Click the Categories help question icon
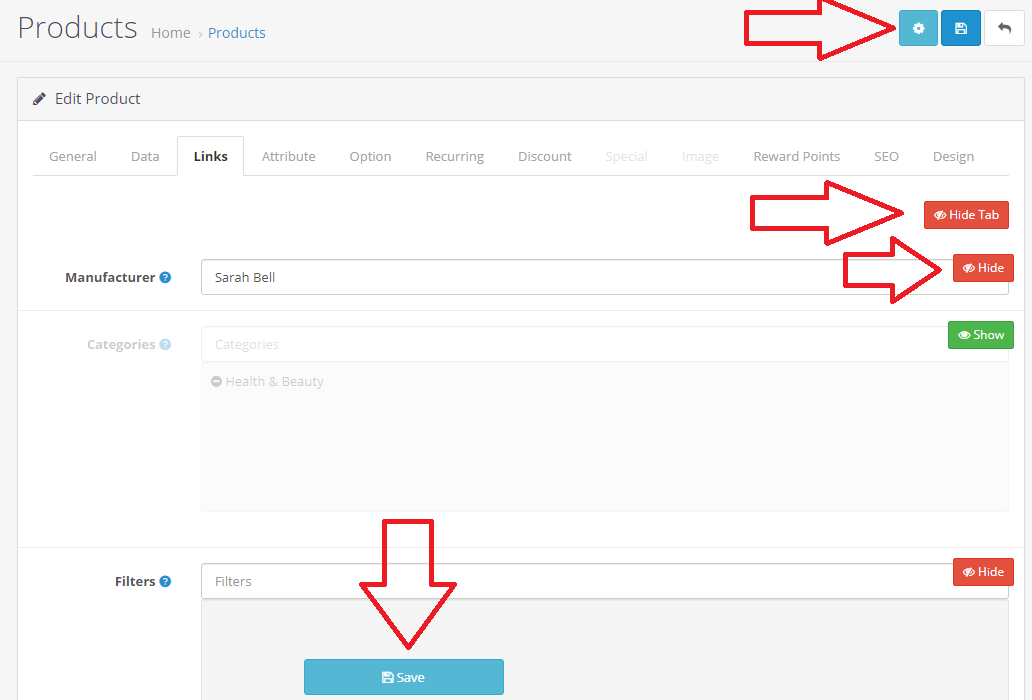This screenshot has width=1032, height=700. (165, 344)
